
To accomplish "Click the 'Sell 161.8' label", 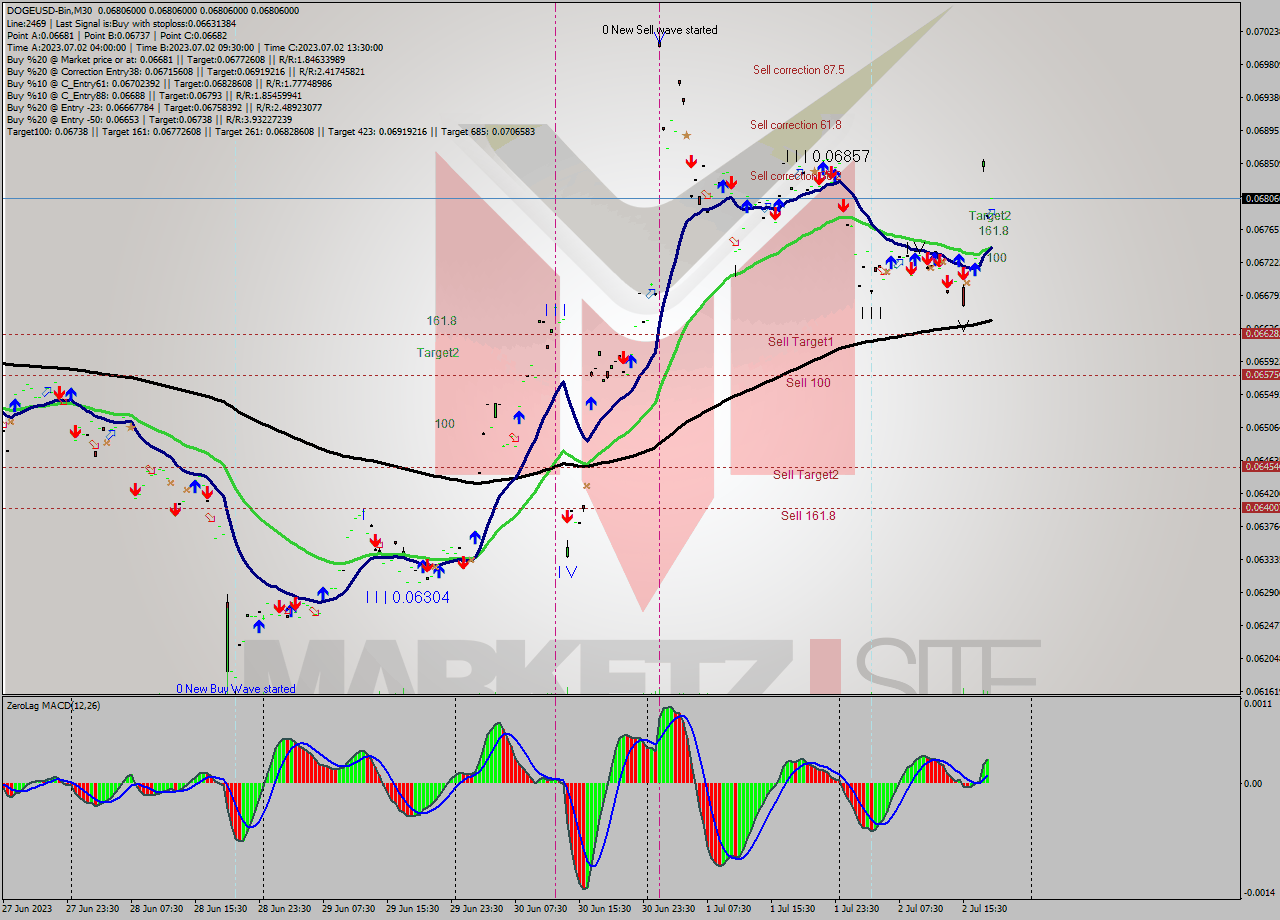I will (808, 516).
